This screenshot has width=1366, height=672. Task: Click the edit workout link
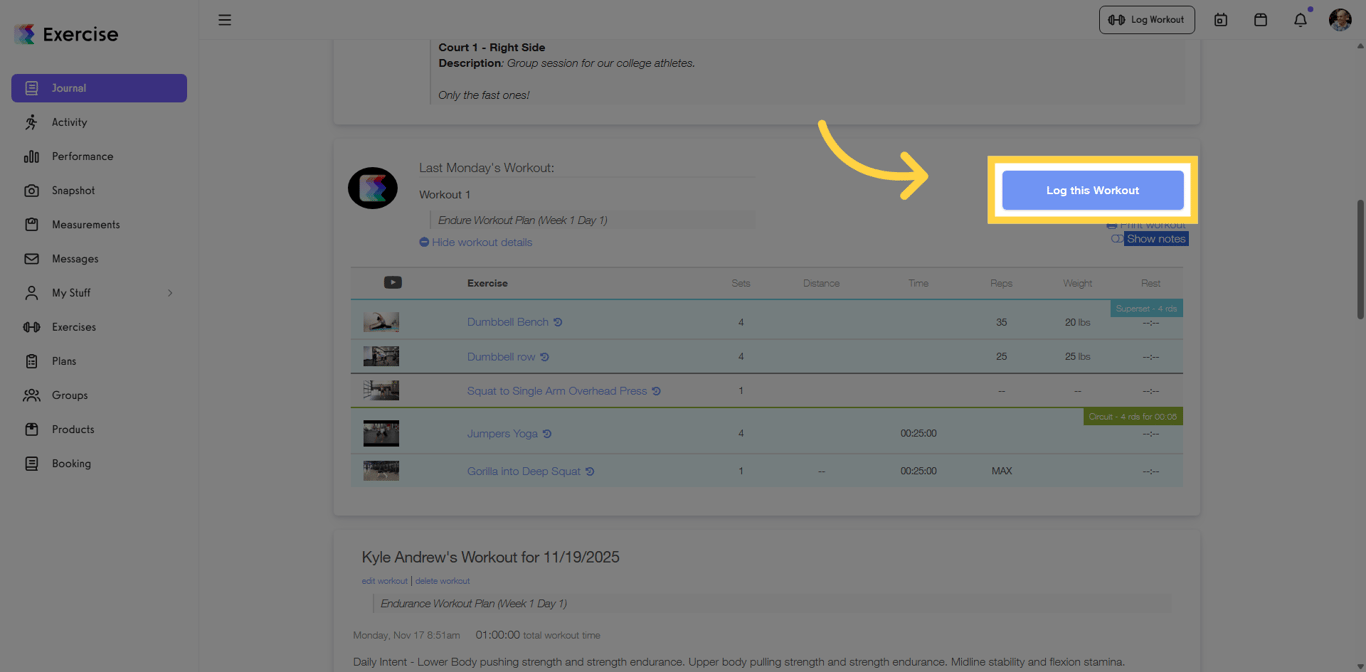(385, 581)
